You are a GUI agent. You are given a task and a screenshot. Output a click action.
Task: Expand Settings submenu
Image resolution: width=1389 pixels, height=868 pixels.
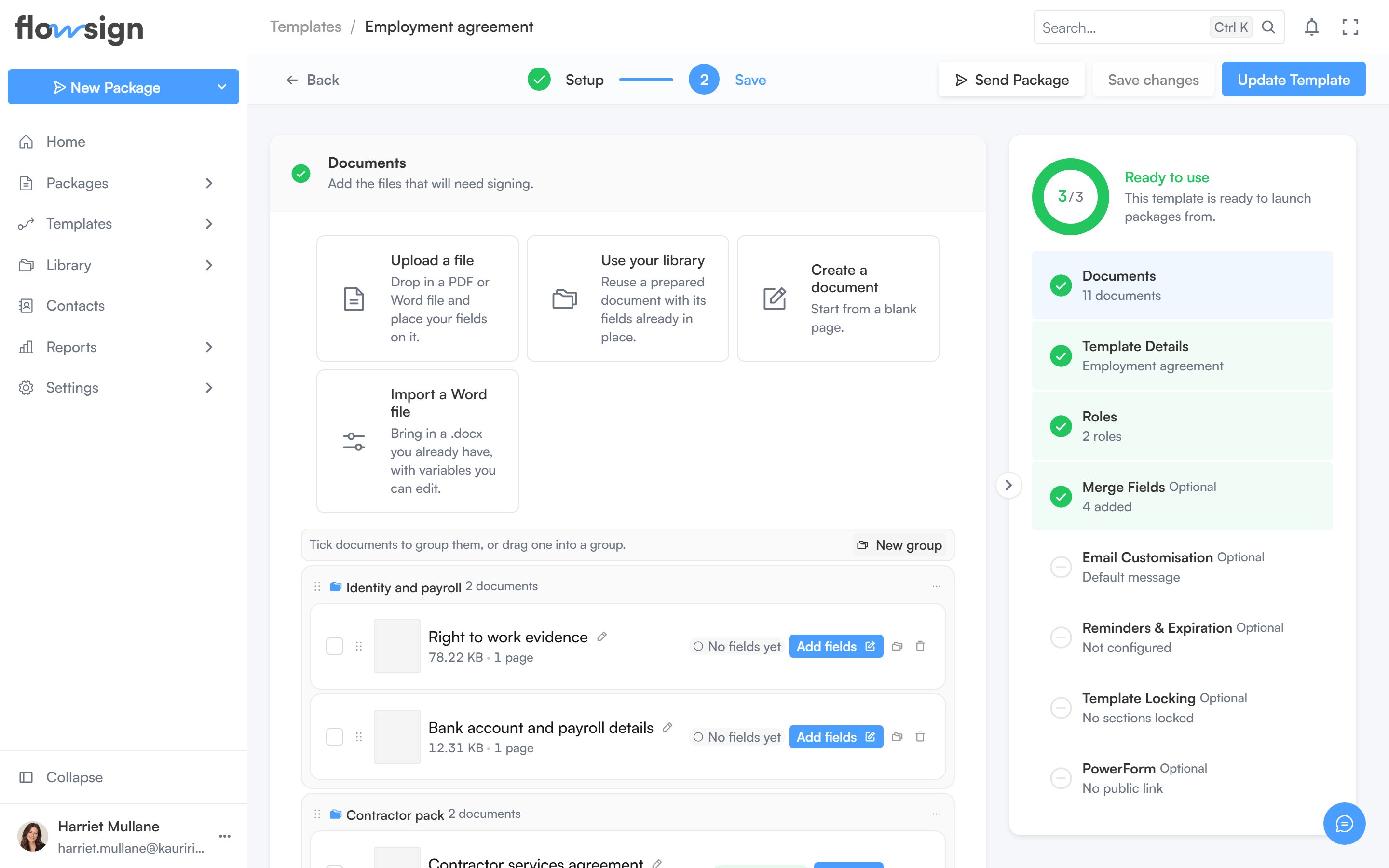click(x=209, y=388)
